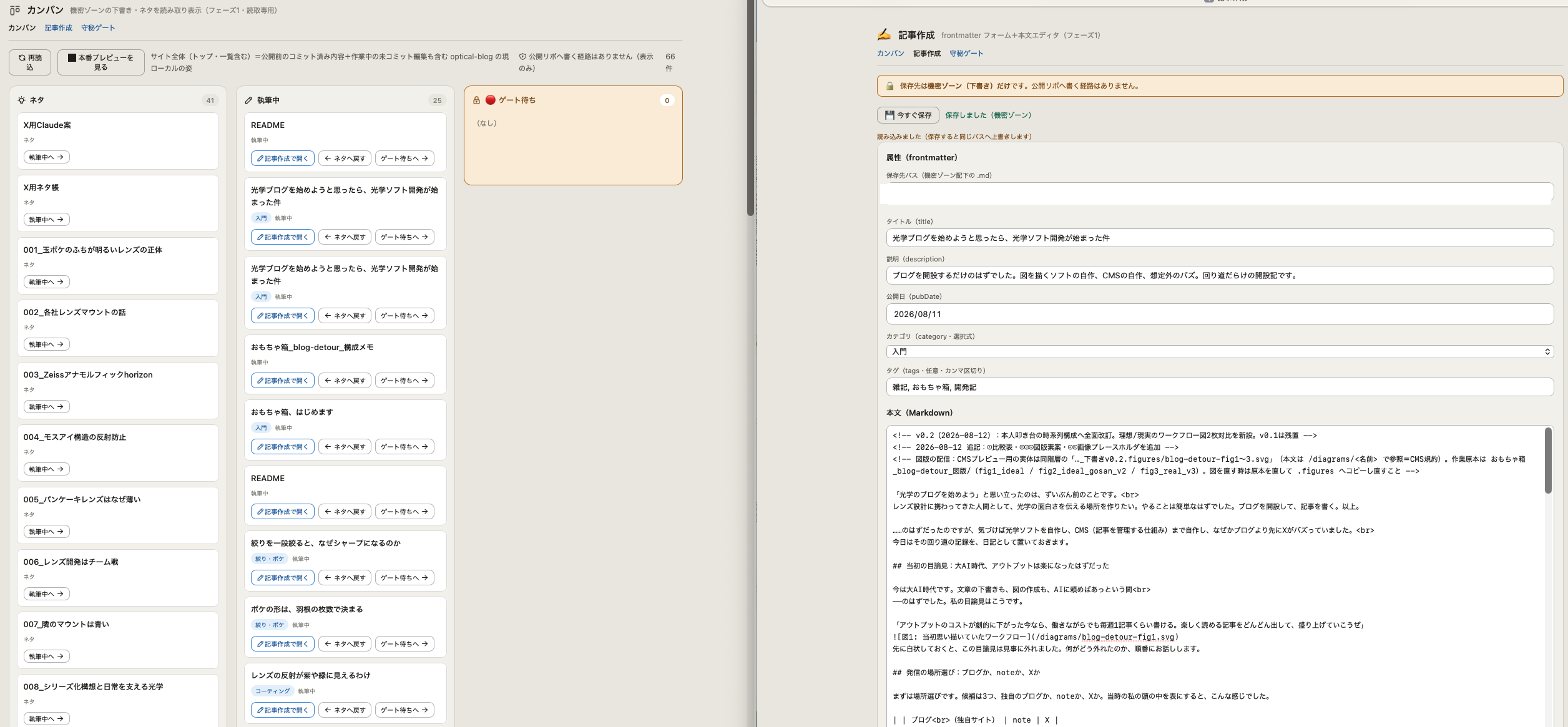Click the kanban board icon beside カンバン title
Viewport: 1568px width, 727px height.
pyautogui.click(x=15, y=11)
